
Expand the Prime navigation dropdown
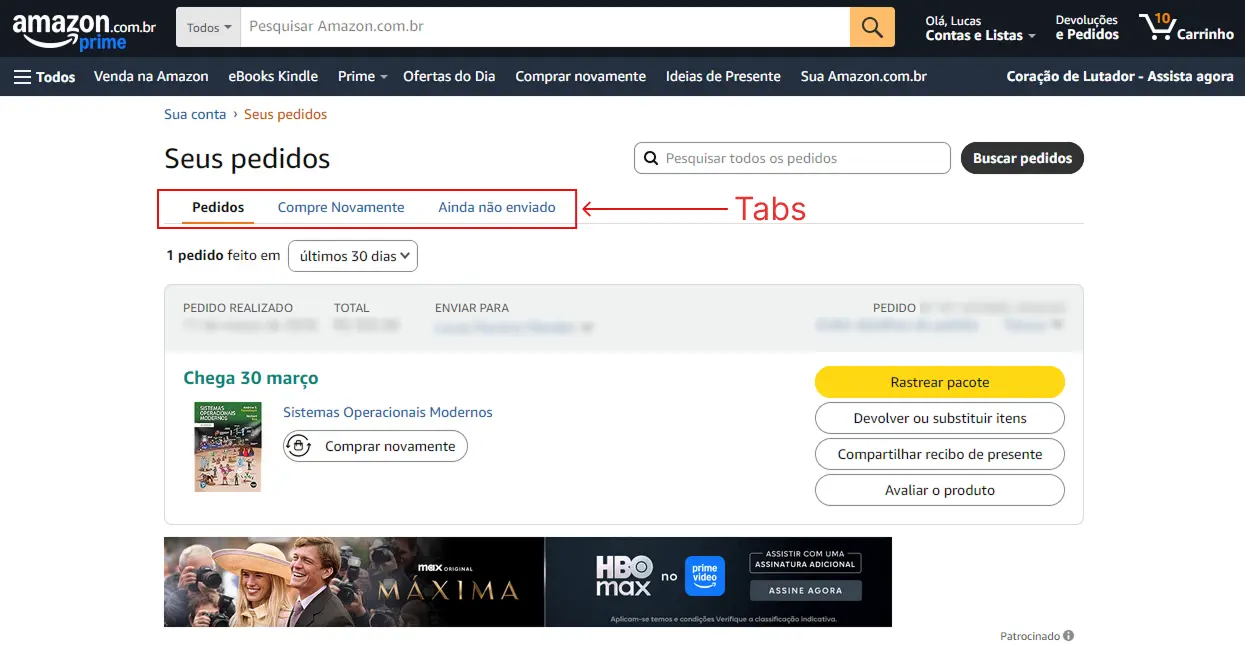coord(362,76)
